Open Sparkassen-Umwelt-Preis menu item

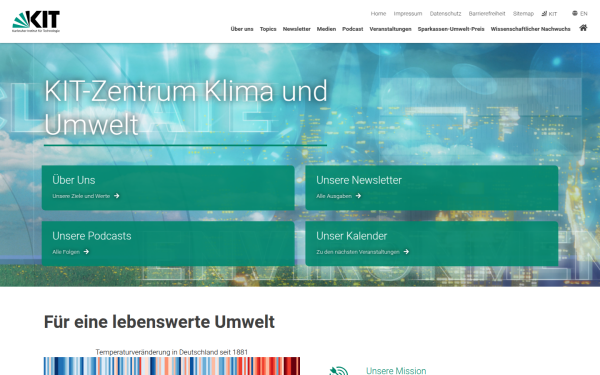coord(451,29)
